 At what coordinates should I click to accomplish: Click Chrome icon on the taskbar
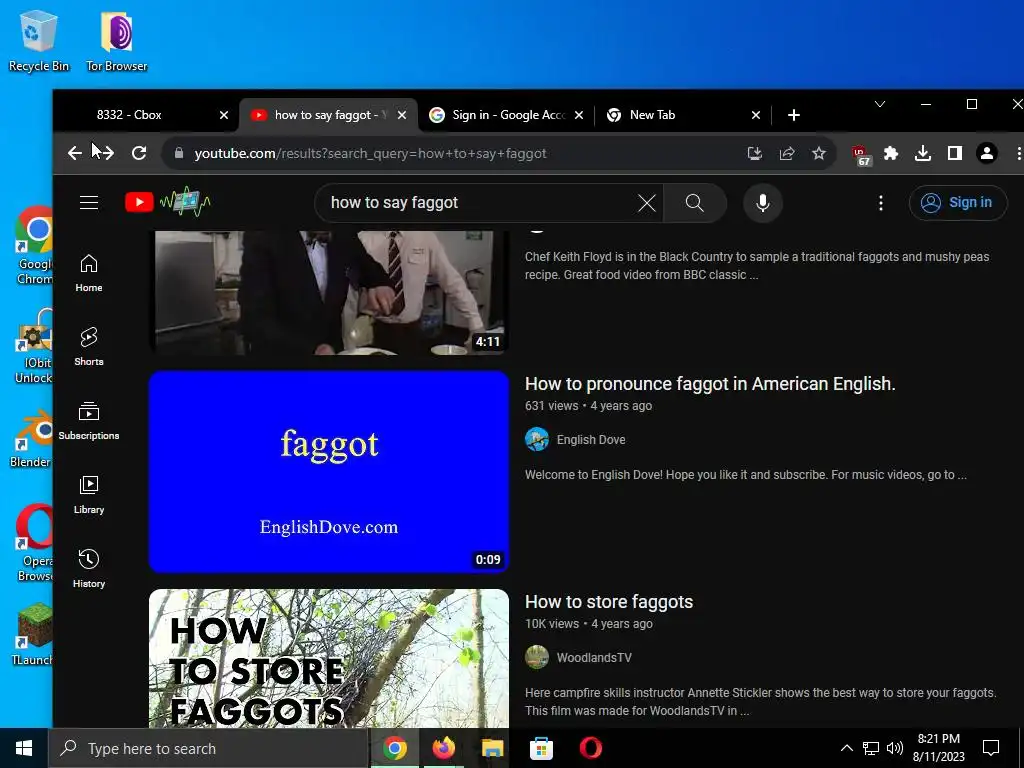[394, 748]
